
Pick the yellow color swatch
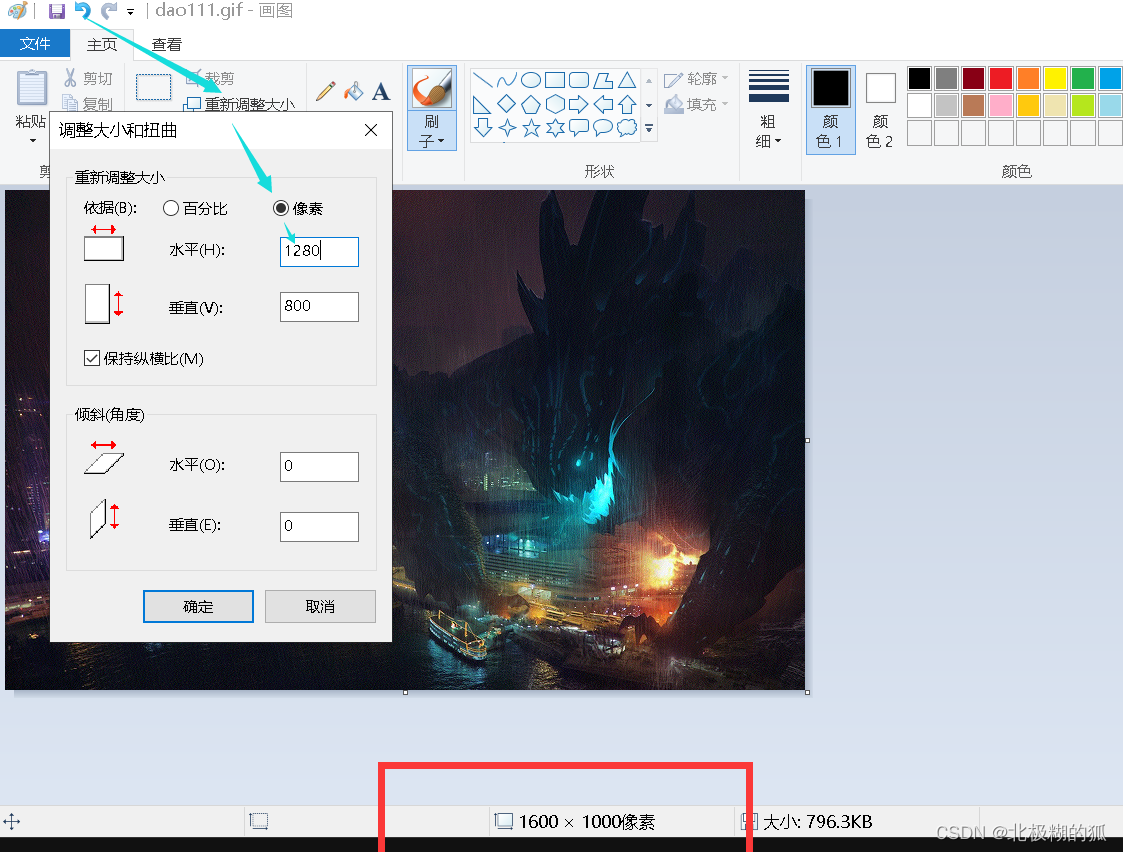point(1056,78)
